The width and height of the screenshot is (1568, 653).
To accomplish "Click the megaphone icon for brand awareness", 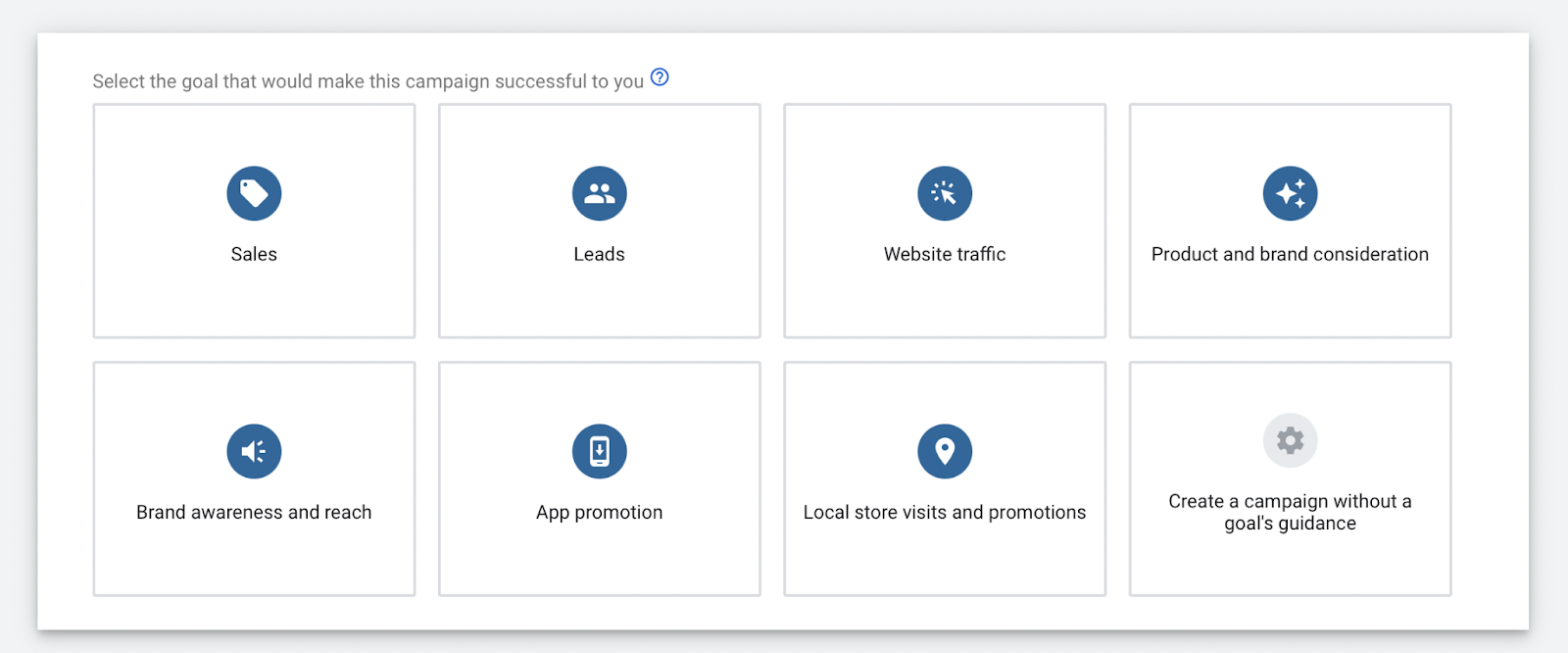I will click(x=254, y=451).
